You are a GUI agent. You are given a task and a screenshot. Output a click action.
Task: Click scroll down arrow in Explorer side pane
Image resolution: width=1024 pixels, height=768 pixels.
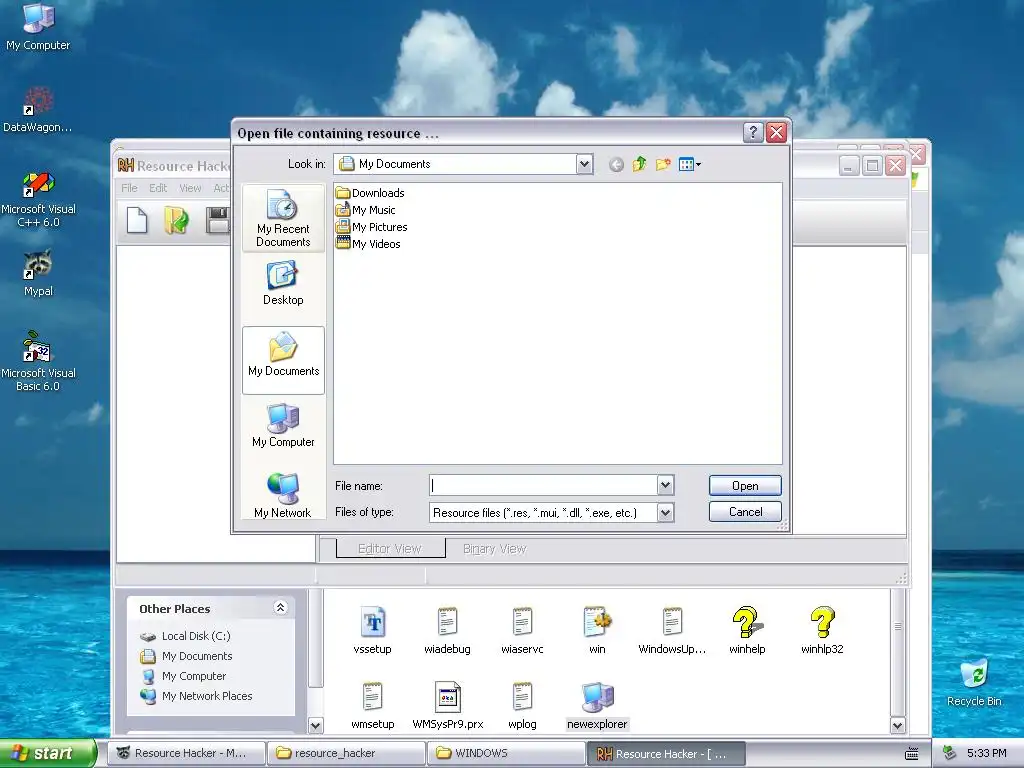coord(315,725)
